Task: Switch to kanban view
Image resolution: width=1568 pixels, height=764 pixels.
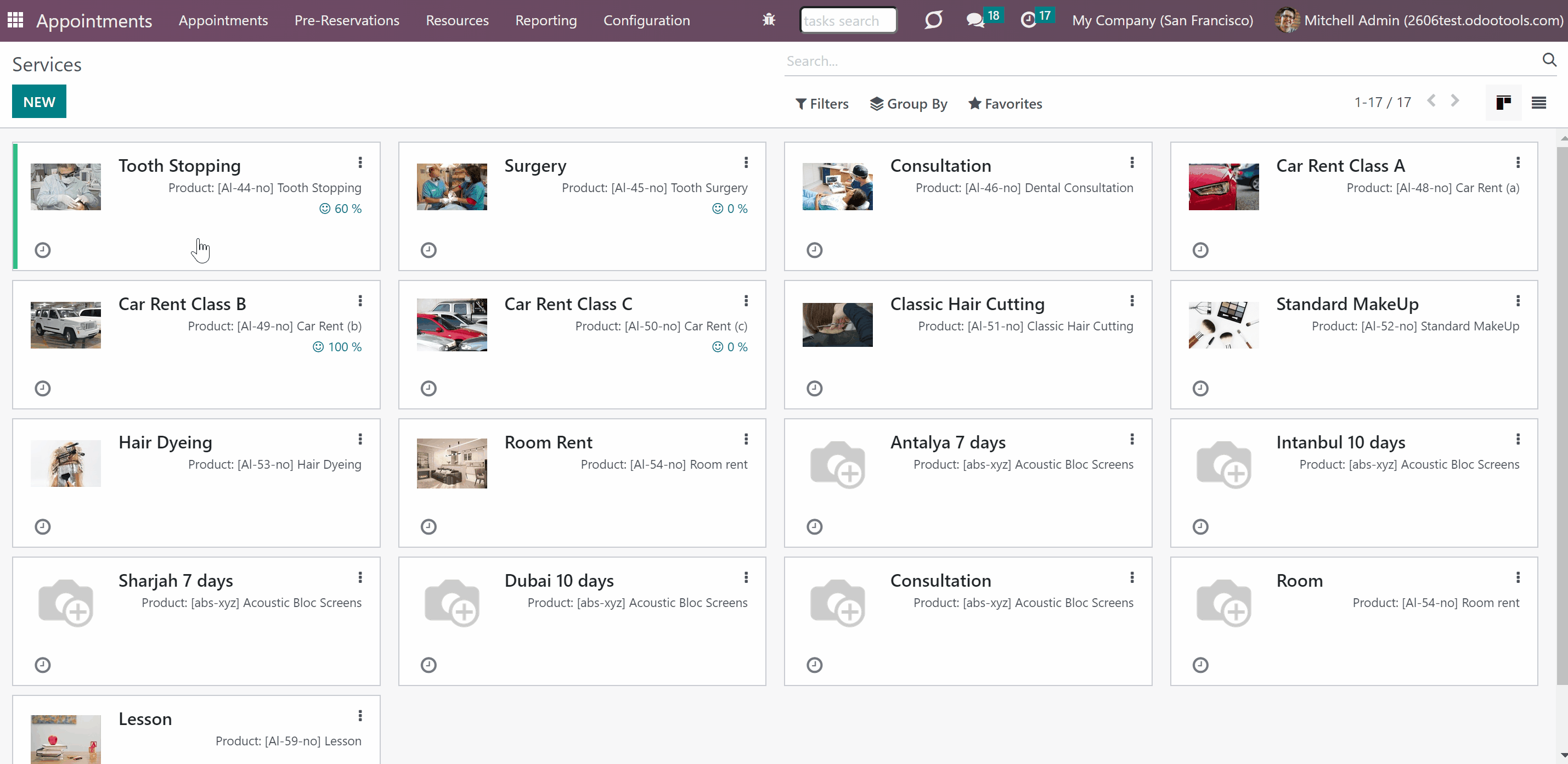Action: click(x=1503, y=102)
